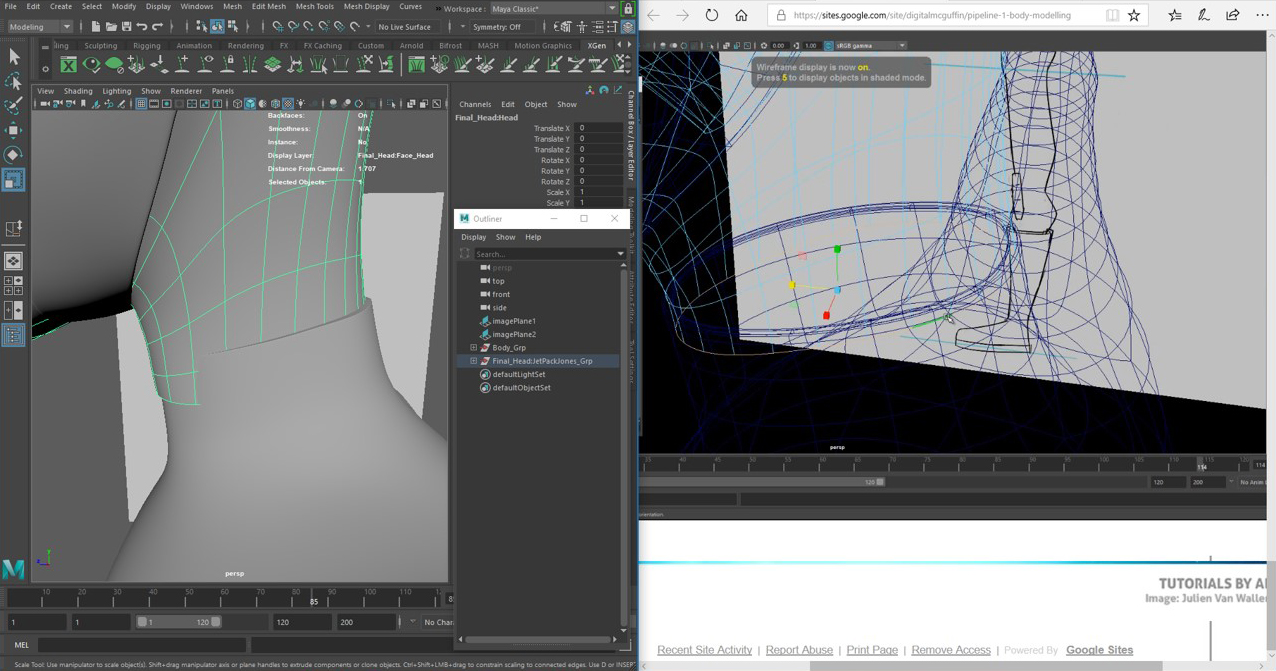Open the Mesh Tools menu

(x=314, y=7)
